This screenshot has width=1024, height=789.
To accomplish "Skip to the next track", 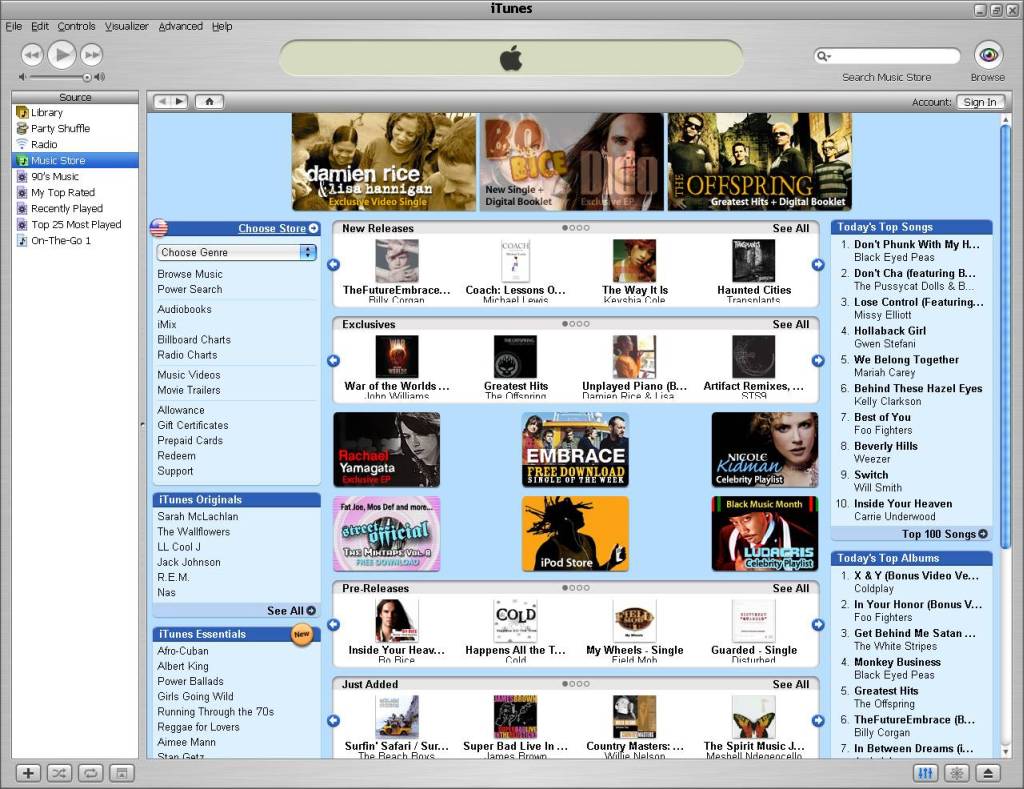I will [x=92, y=54].
